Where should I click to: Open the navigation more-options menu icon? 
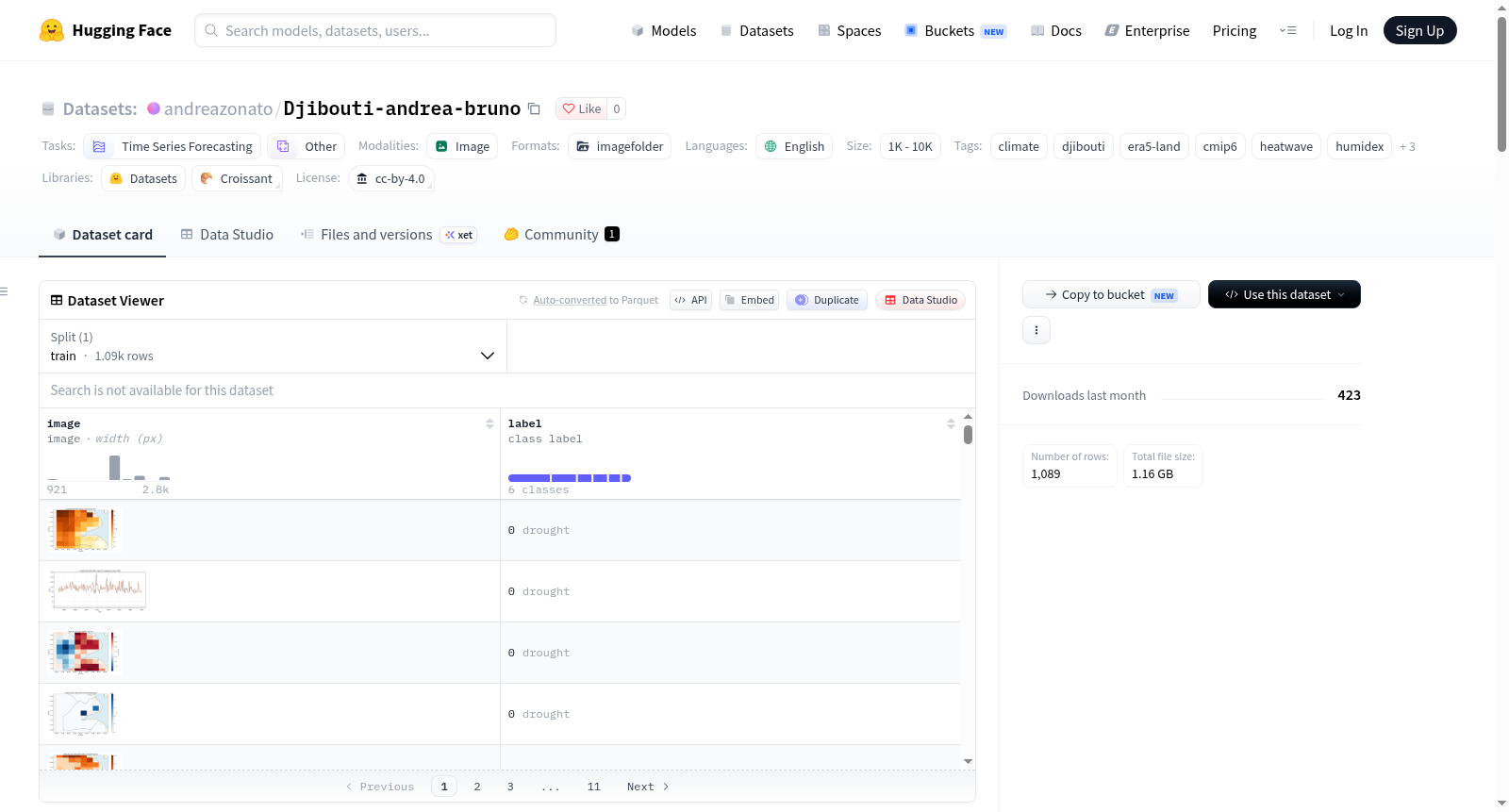pos(1287,30)
